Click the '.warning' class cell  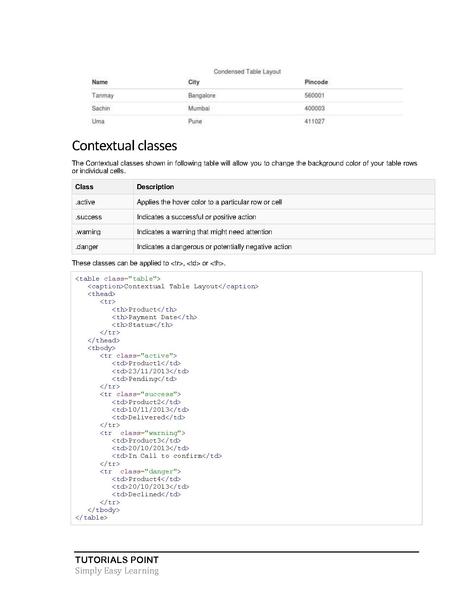click(88, 232)
